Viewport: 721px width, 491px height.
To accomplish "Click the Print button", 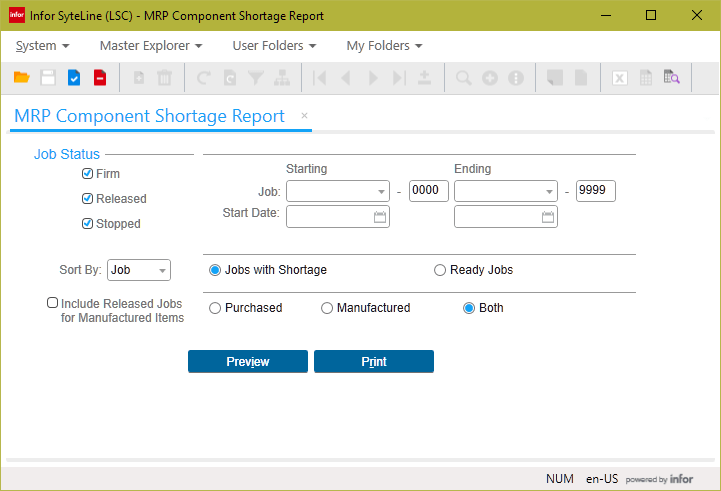I will [x=374, y=361].
